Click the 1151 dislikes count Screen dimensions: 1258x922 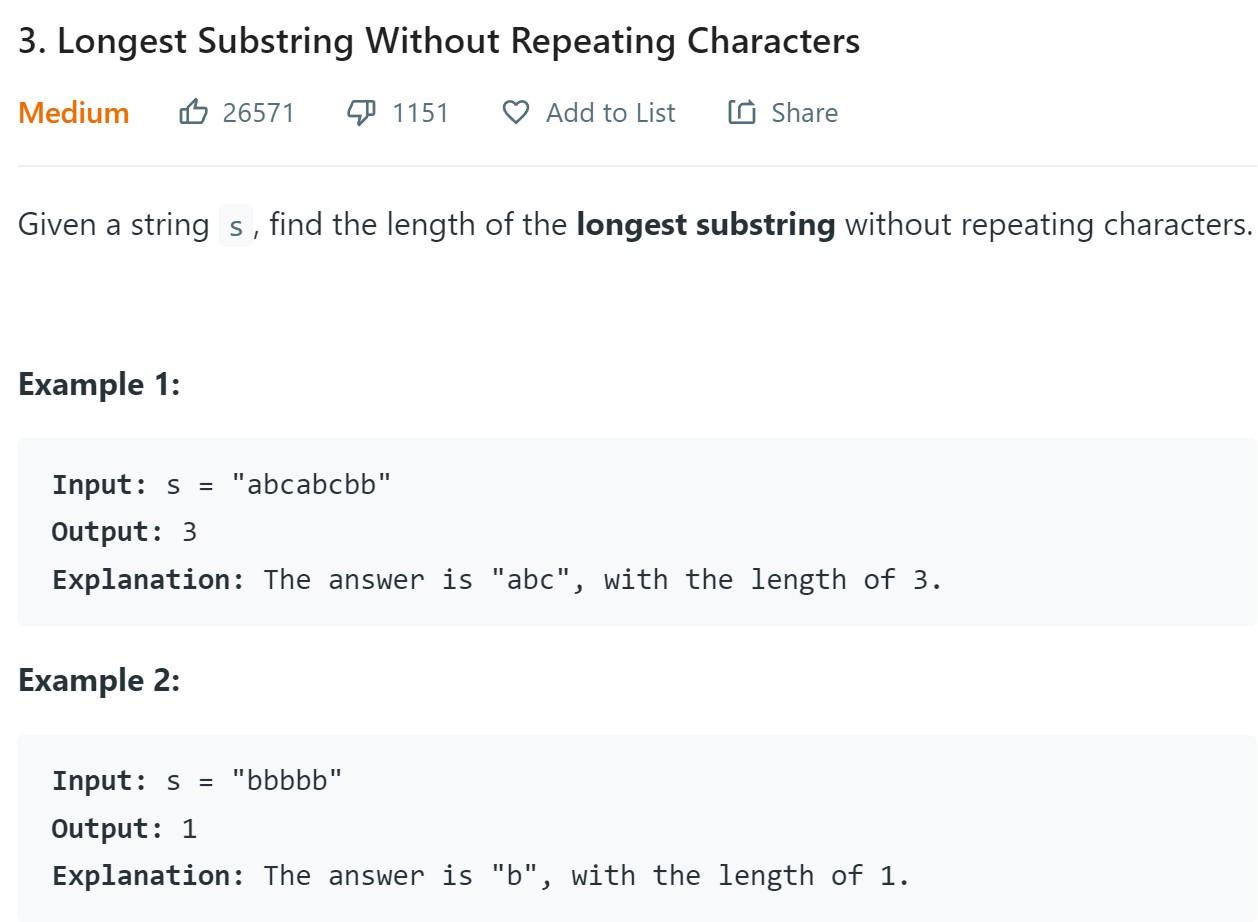(420, 113)
